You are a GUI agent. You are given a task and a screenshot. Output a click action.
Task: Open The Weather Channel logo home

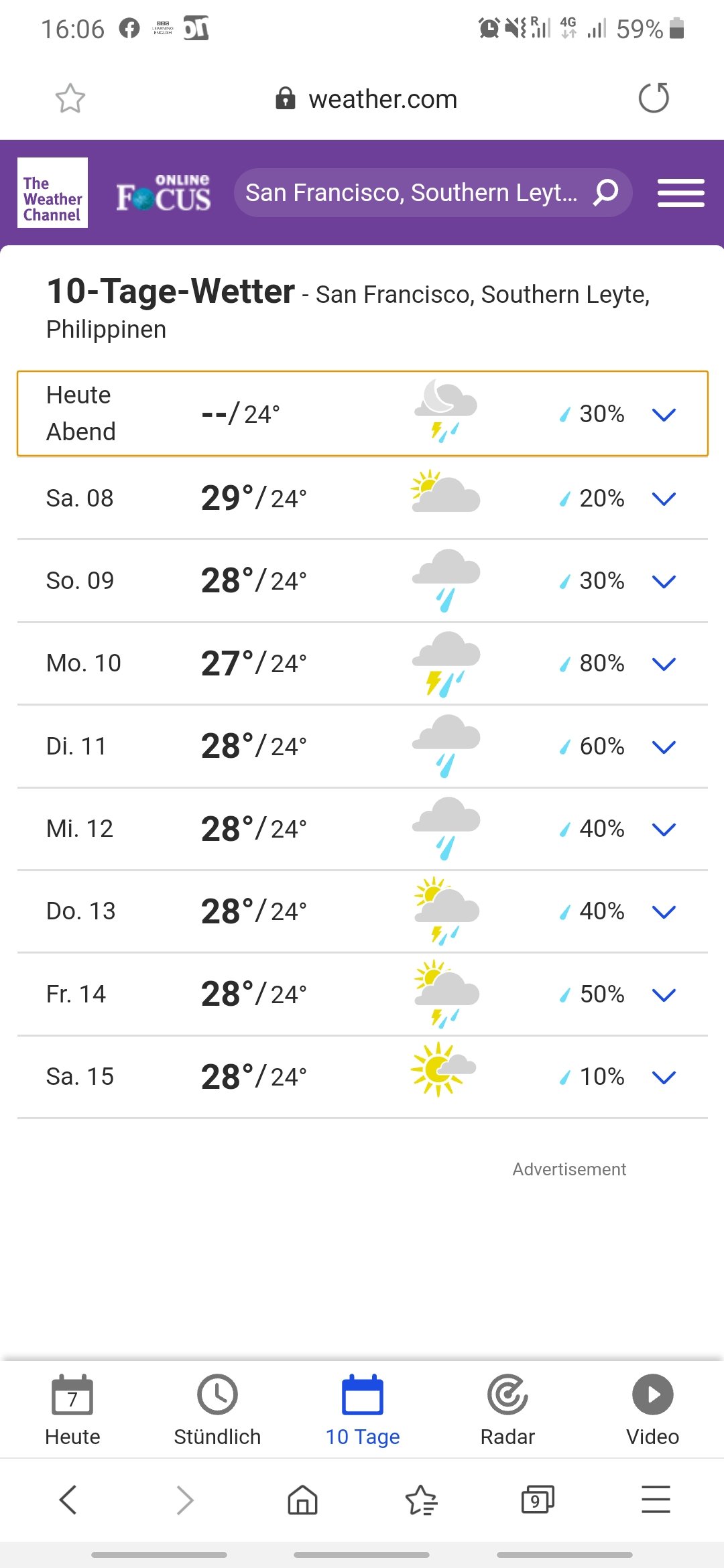click(x=52, y=193)
